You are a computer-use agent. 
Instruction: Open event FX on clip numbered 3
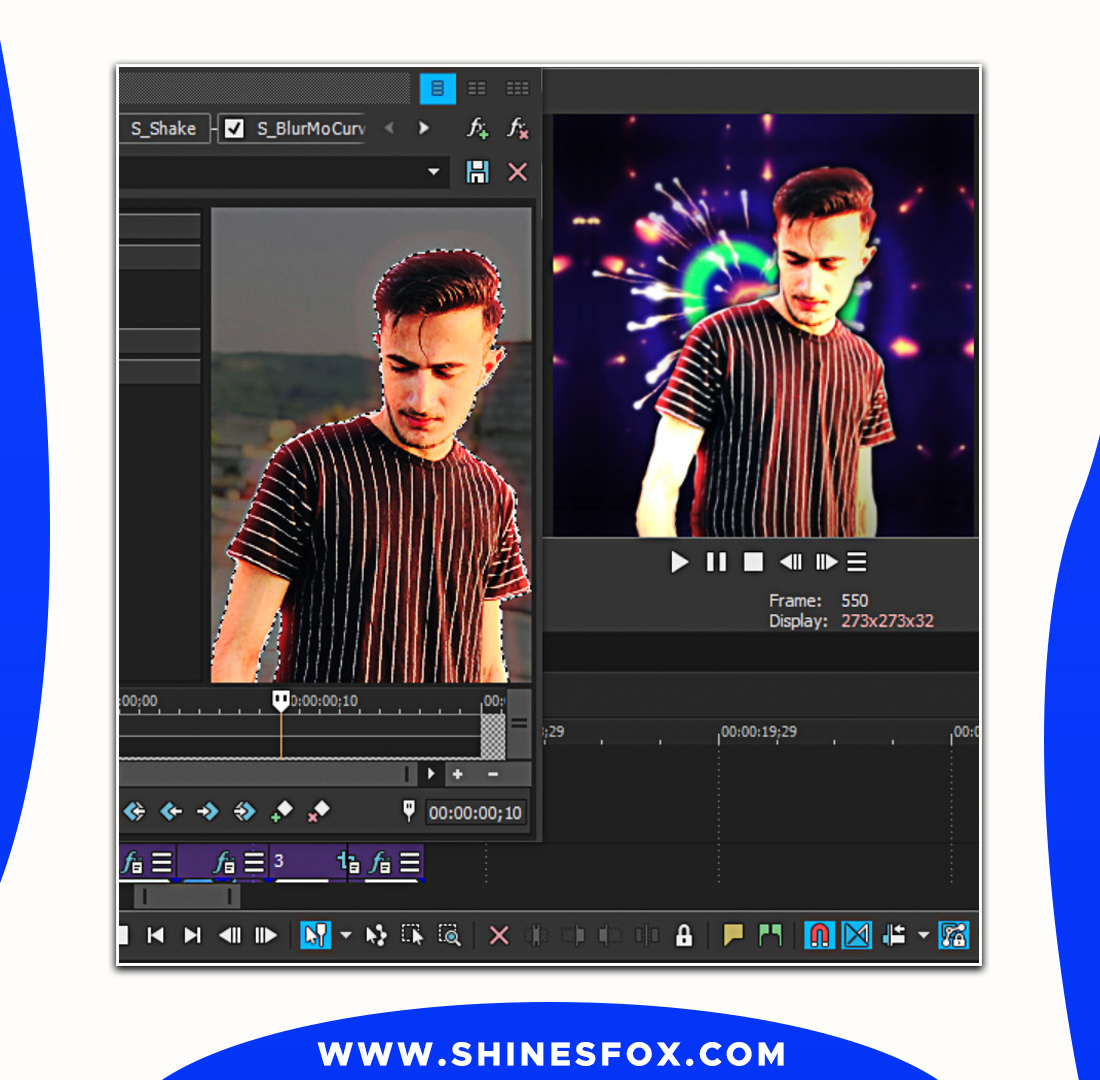380,862
